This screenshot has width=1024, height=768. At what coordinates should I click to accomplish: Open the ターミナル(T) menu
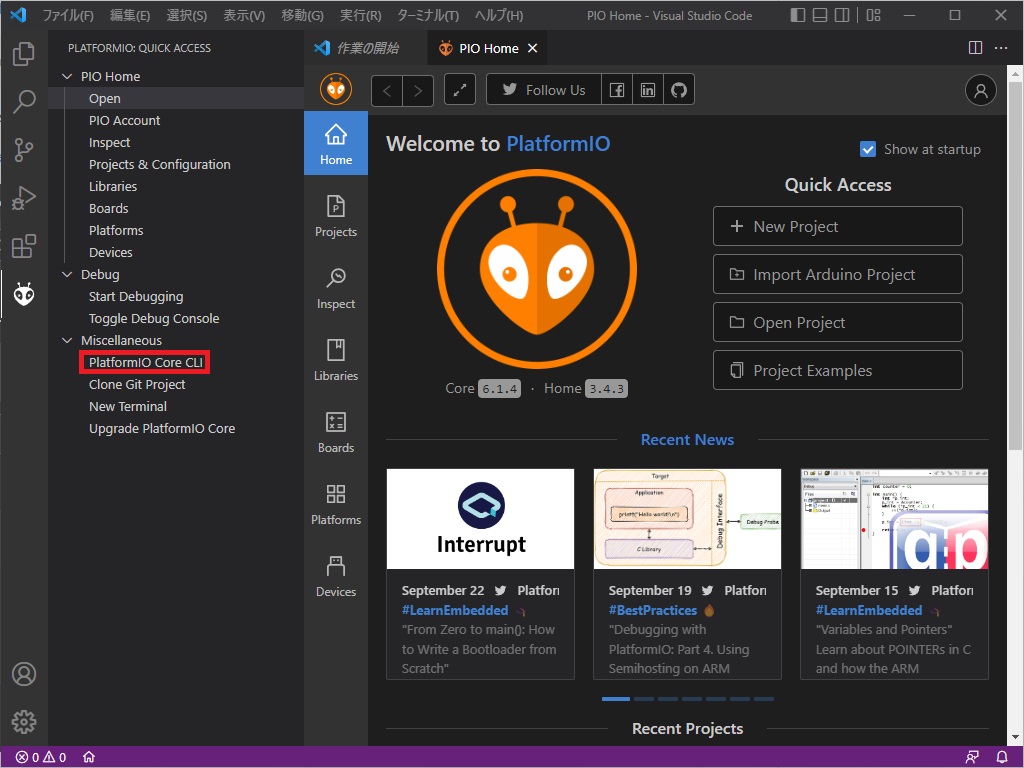(428, 16)
